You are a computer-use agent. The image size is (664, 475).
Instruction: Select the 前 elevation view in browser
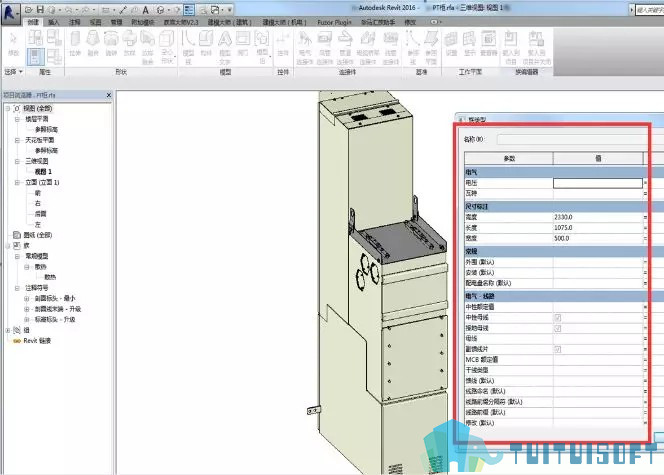coord(38,193)
